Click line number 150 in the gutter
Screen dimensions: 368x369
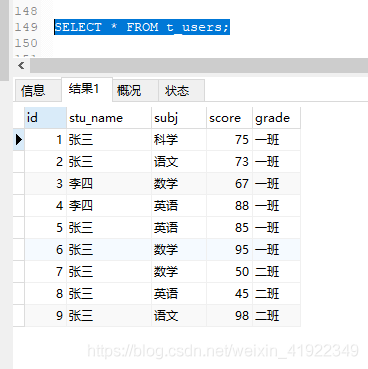point(26,43)
